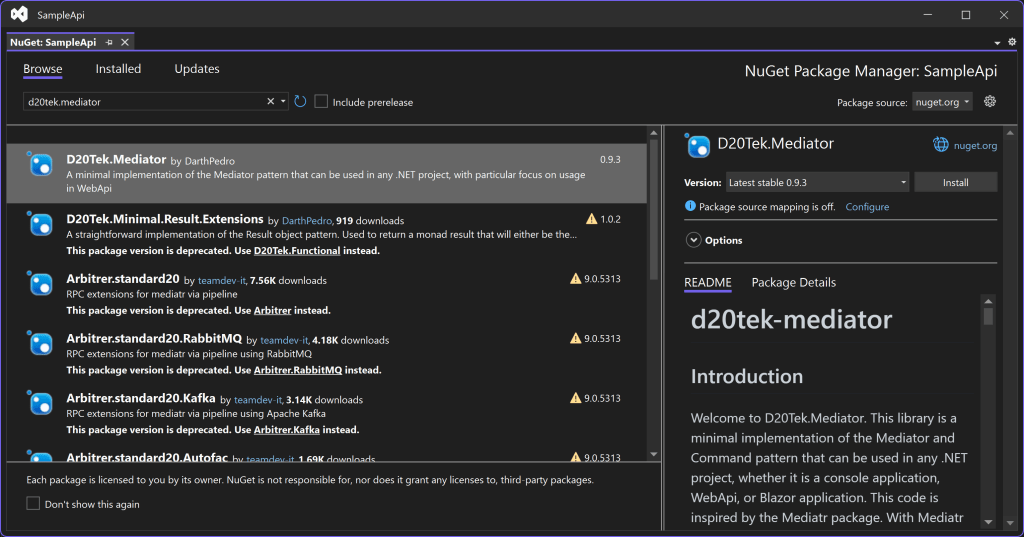The width and height of the screenshot is (1024, 537).
Task: Check the Don't show this again box
Action: point(33,504)
